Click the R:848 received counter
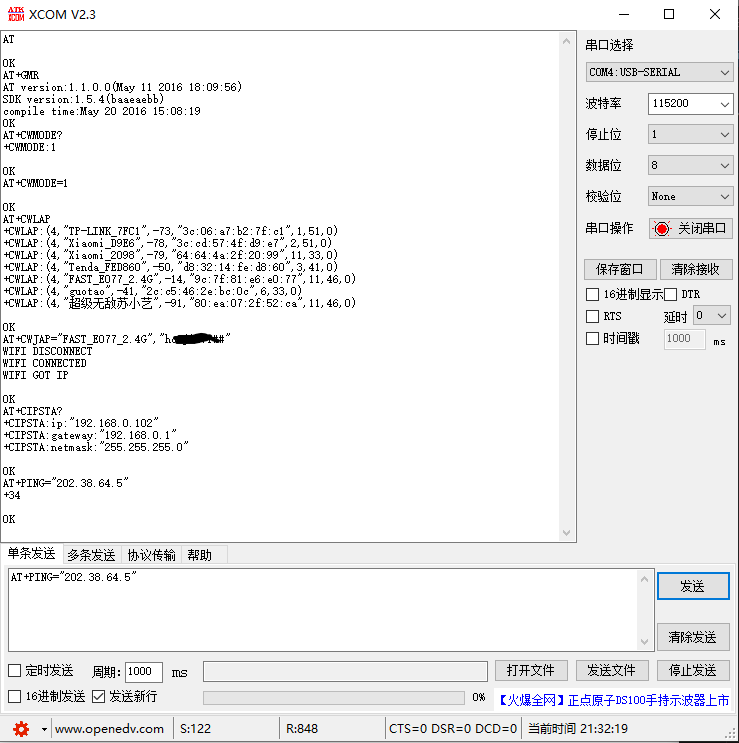 (302, 729)
